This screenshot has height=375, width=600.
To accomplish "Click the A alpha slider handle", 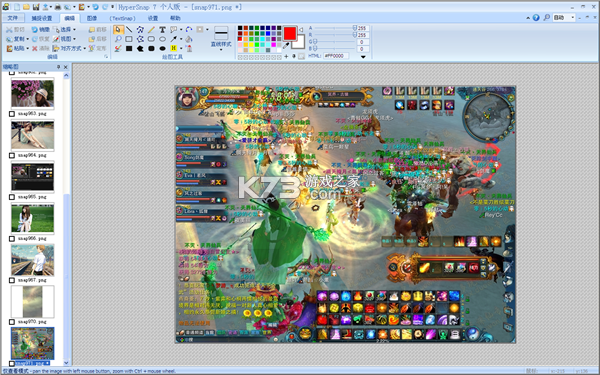I will (355, 28).
